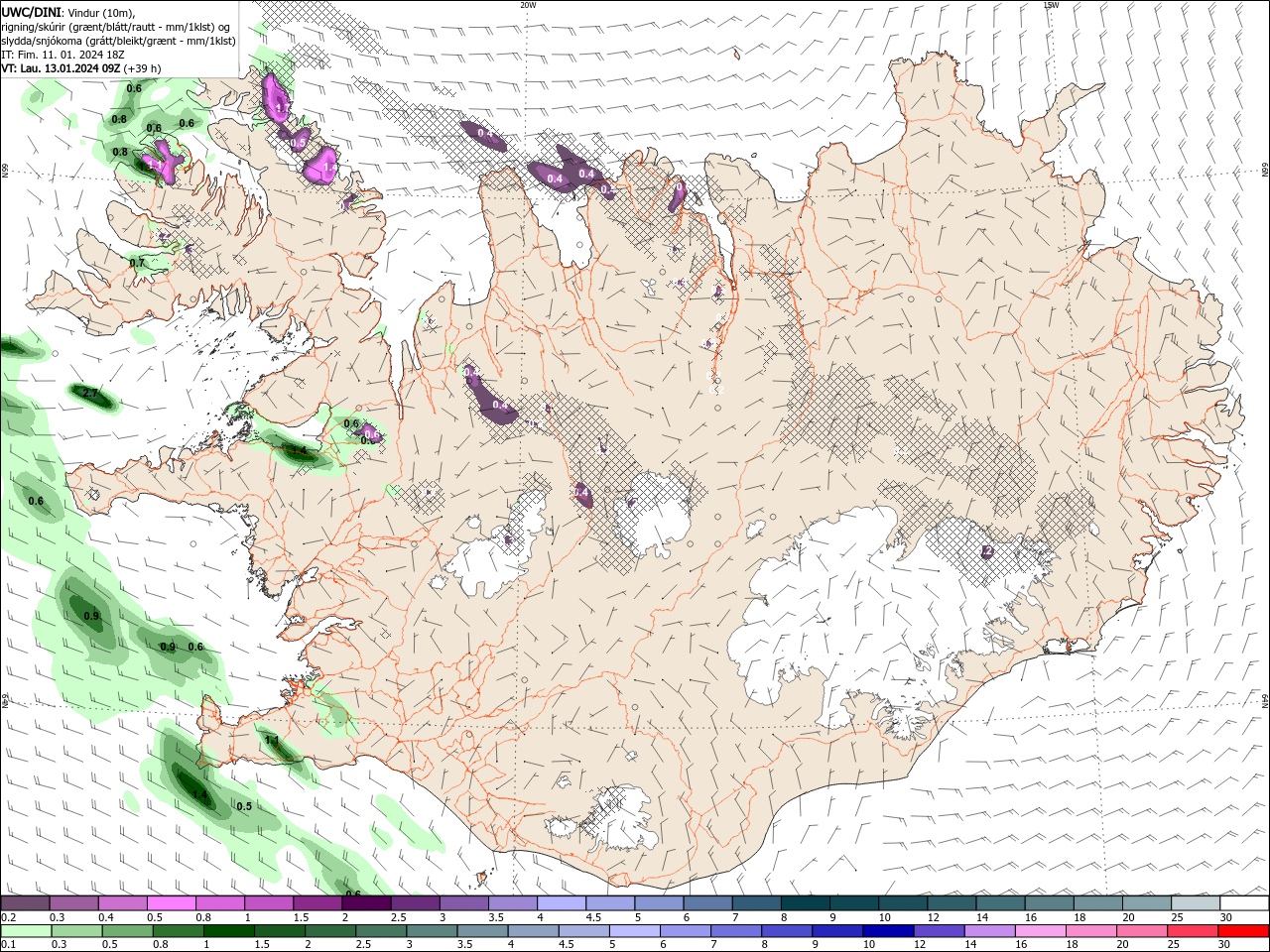Click the 'rigning/skúrir (grænt/blátt/rautt' header line
The height and width of the screenshot is (952, 1270).
tap(116, 26)
